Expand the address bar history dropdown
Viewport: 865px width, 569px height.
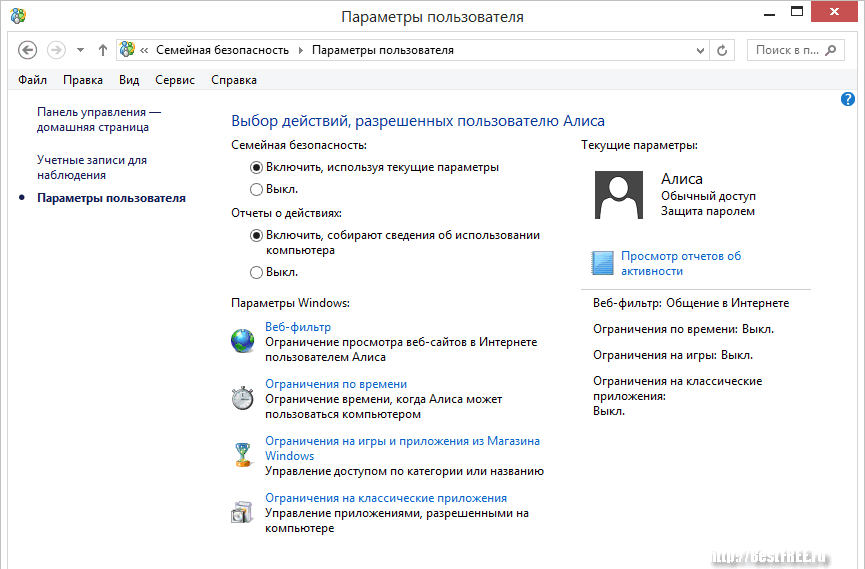tap(700, 51)
